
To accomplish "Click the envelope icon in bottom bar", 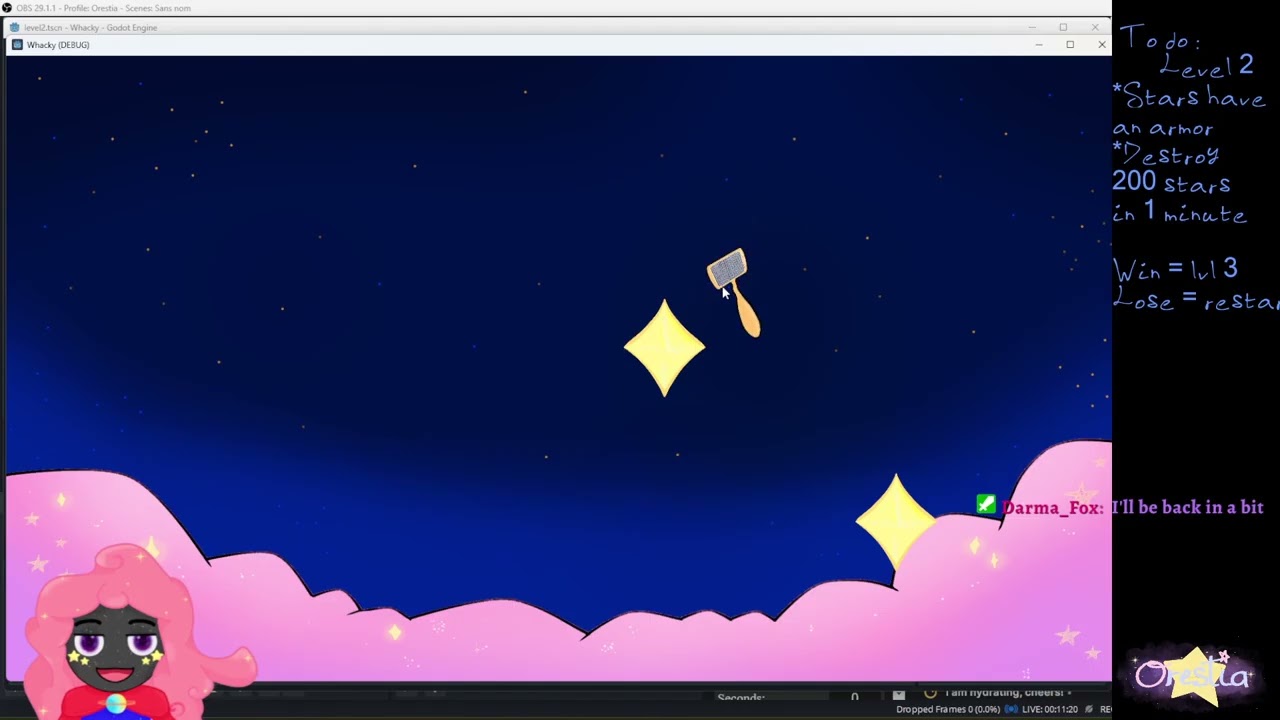I will point(898,695).
